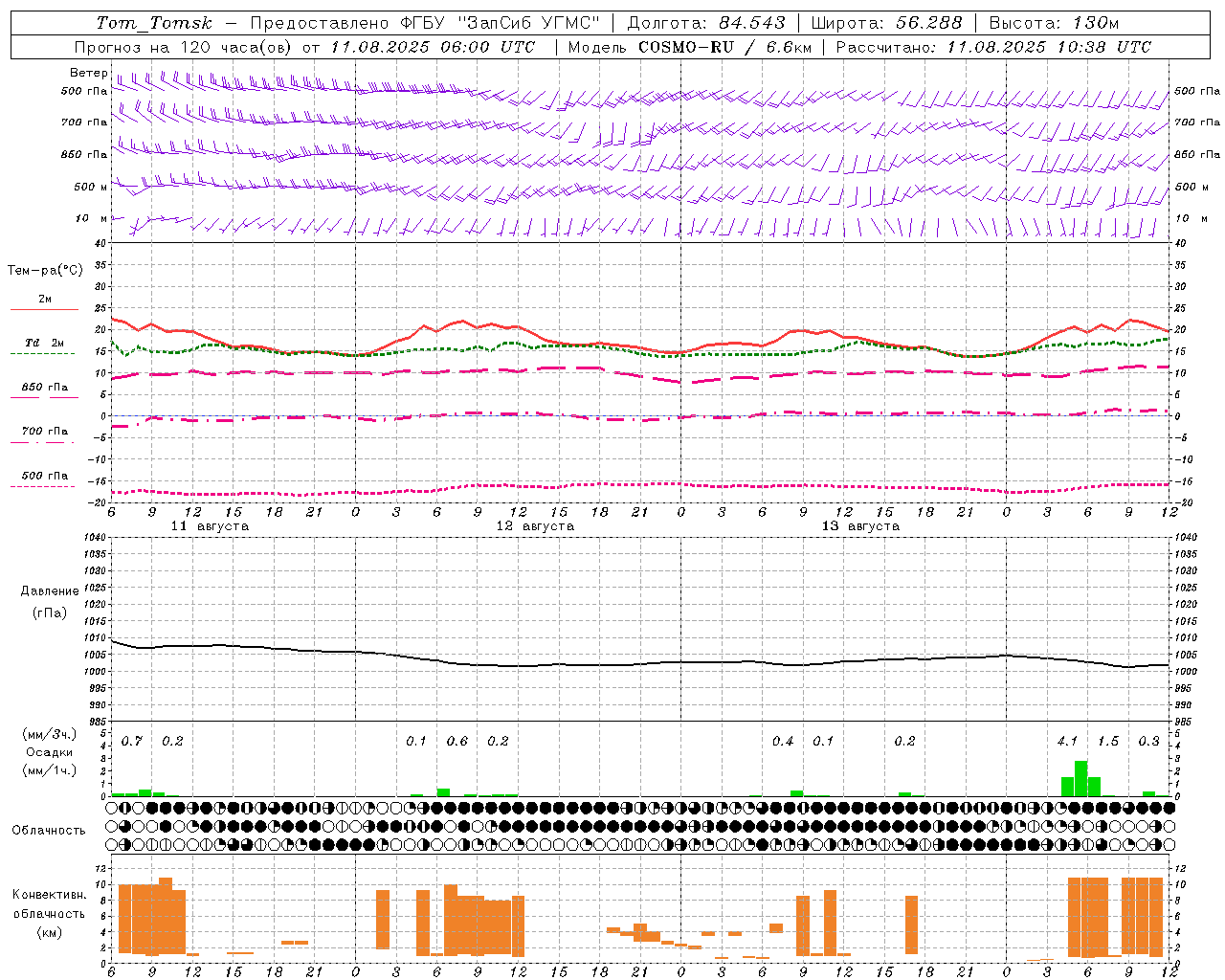
Task: Click the Тем-ра(°C) axis title
Action: tap(45, 271)
